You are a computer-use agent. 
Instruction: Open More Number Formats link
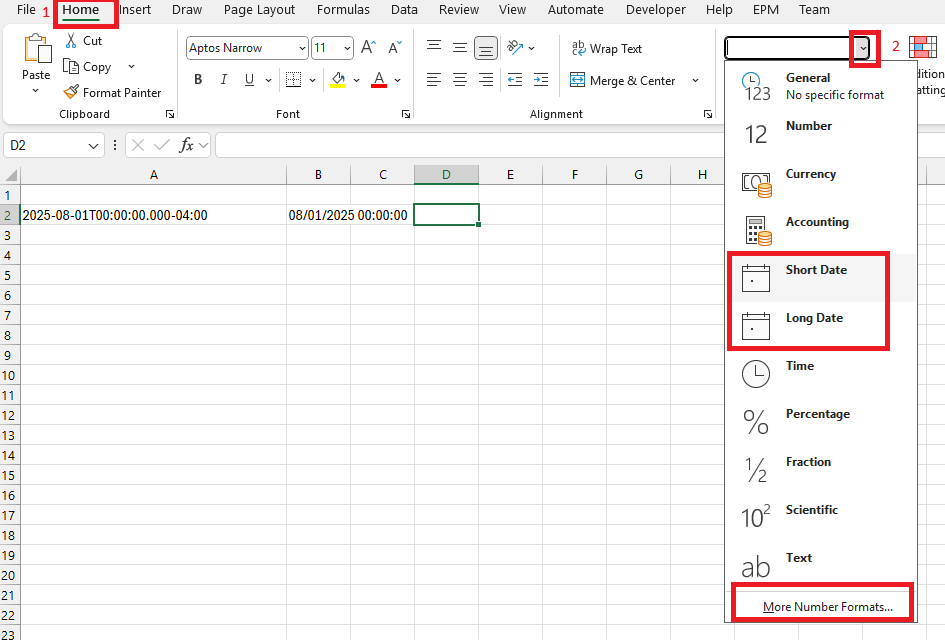(827, 606)
